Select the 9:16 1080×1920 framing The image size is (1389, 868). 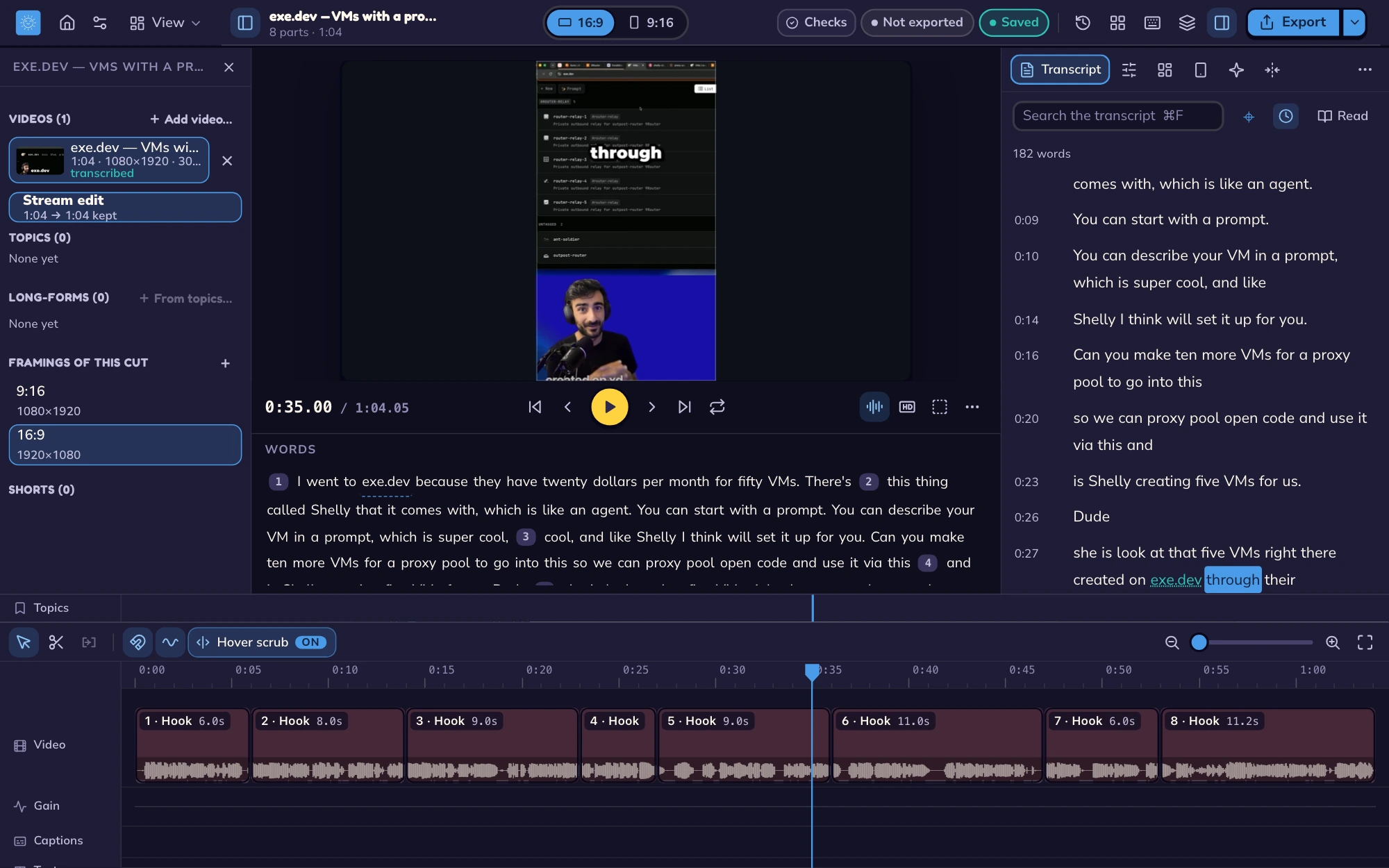tap(125, 401)
